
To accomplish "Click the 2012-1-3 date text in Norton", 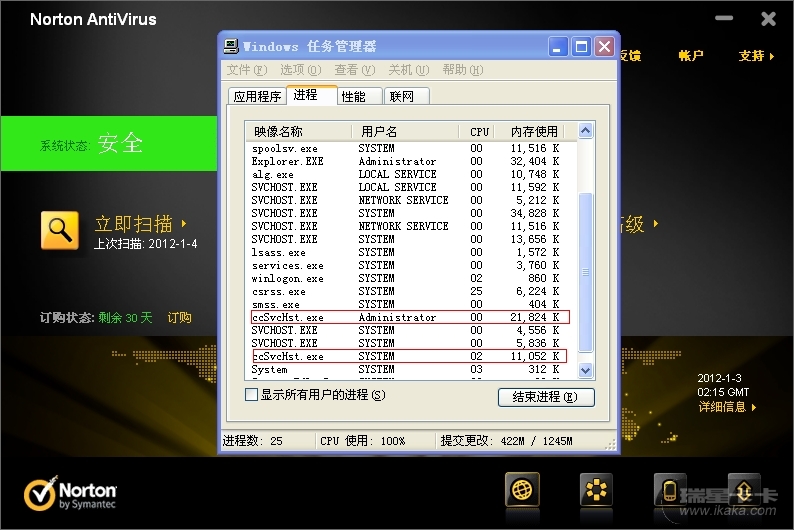I will [719, 378].
